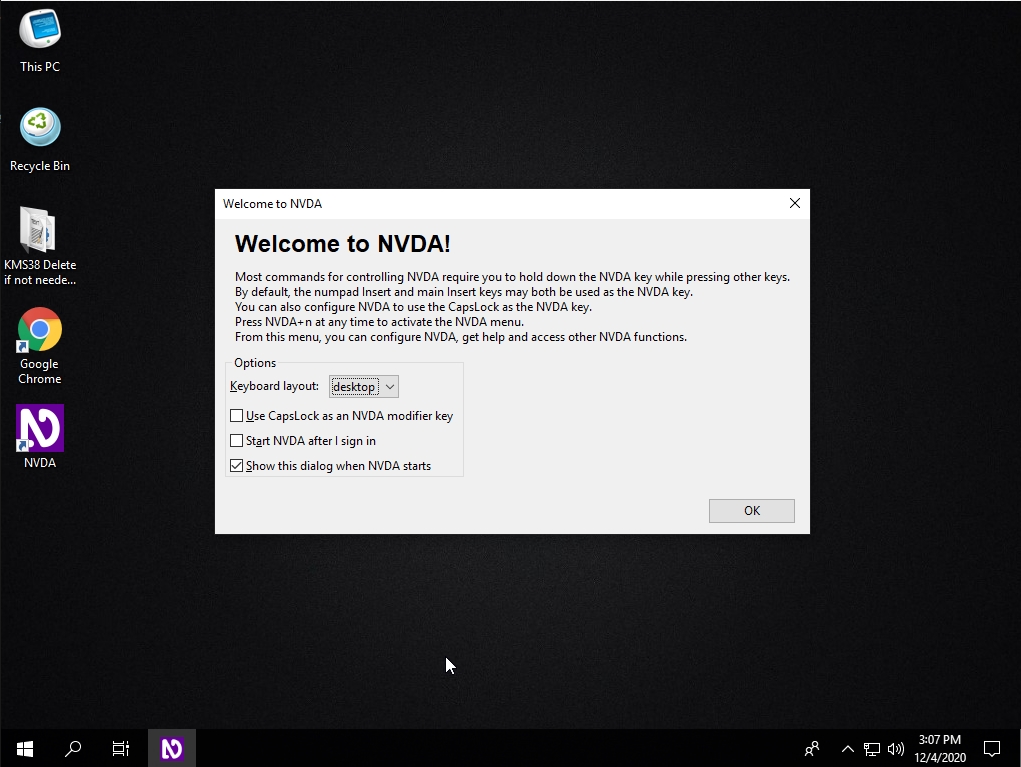Open taskbar search magnifier
The height and width of the screenshot is (767, 1021).
click(73, 749)
